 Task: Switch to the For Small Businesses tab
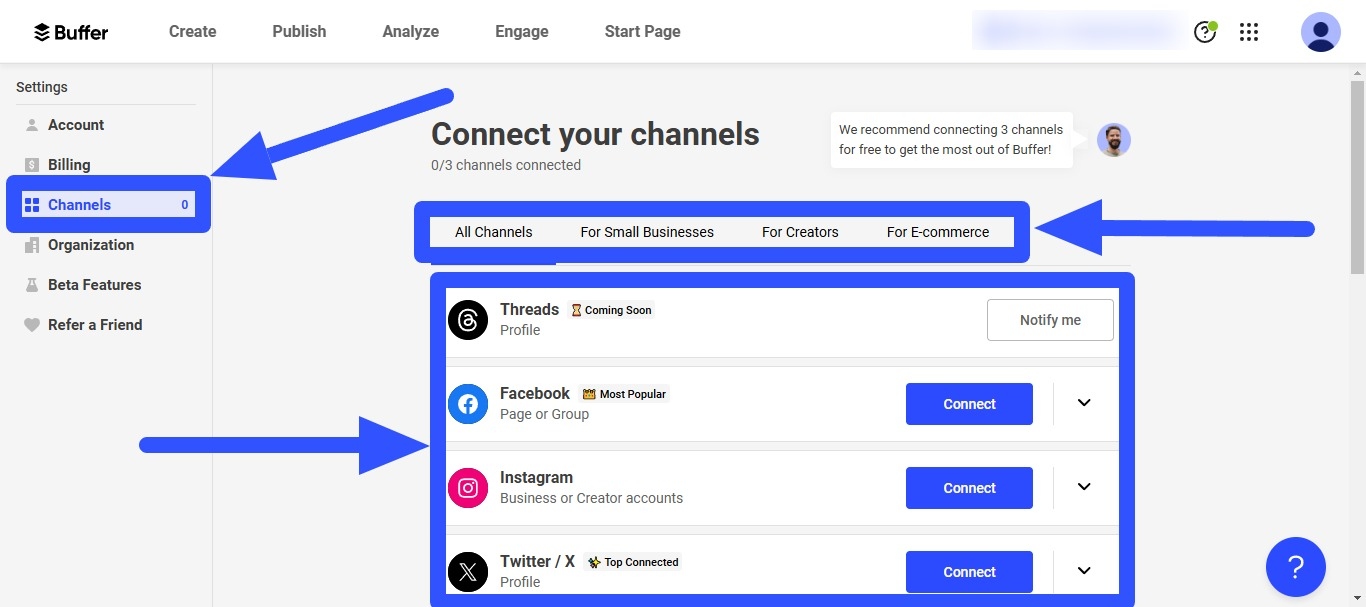click(646, 231)
